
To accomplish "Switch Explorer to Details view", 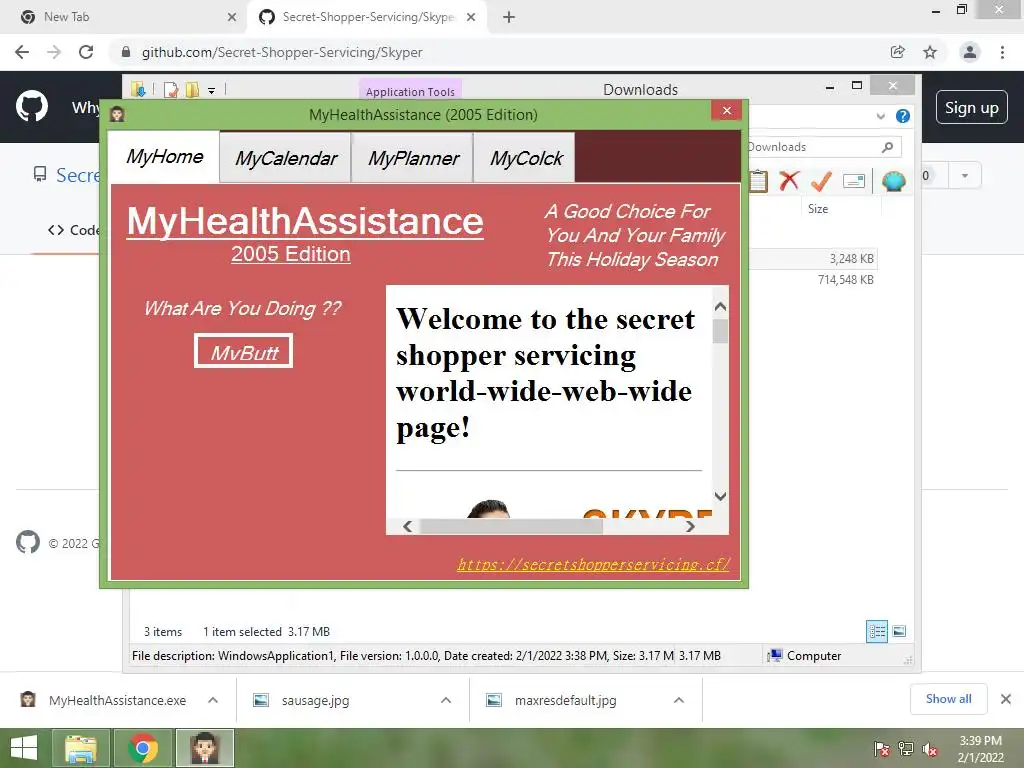I will click(876, 632).
